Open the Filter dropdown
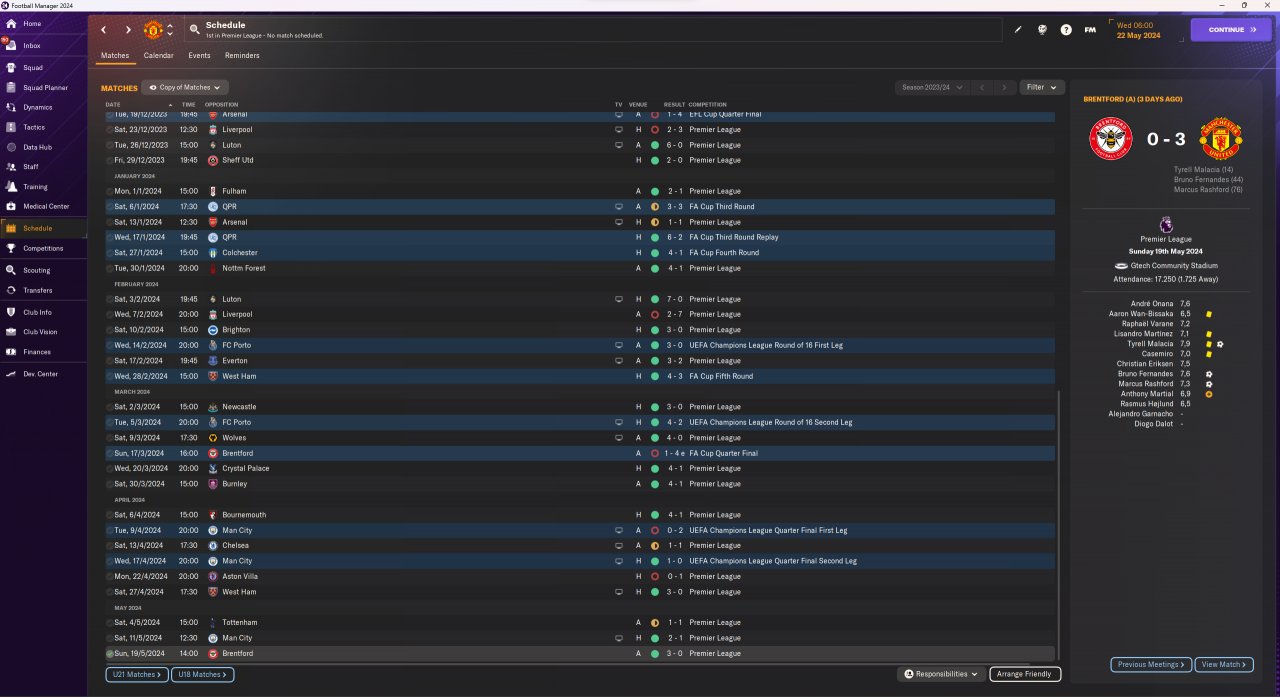This screenshot has width=1280, height=697. point(1042,88)
